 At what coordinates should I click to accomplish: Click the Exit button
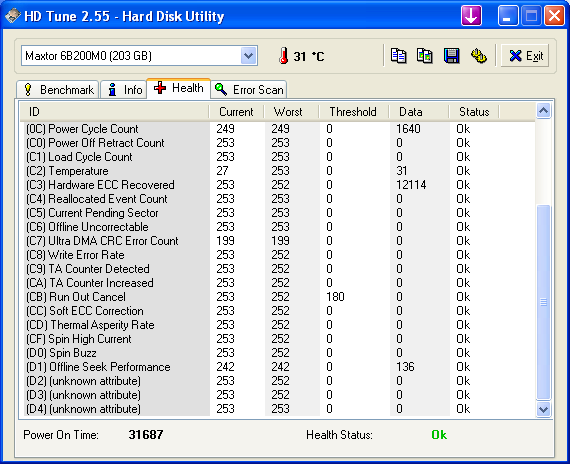pos(525,56)
